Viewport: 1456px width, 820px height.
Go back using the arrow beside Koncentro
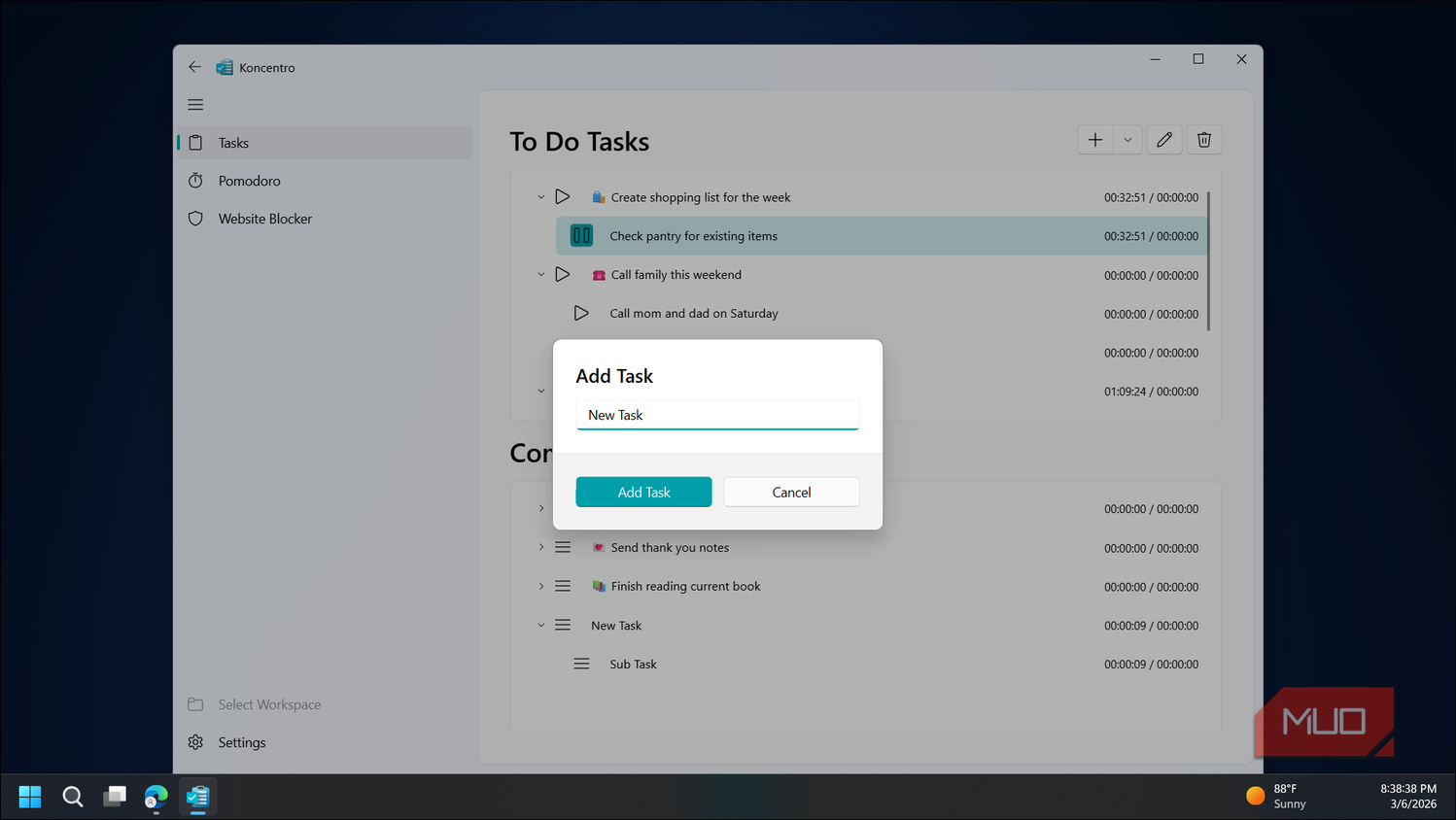(194, 67)
